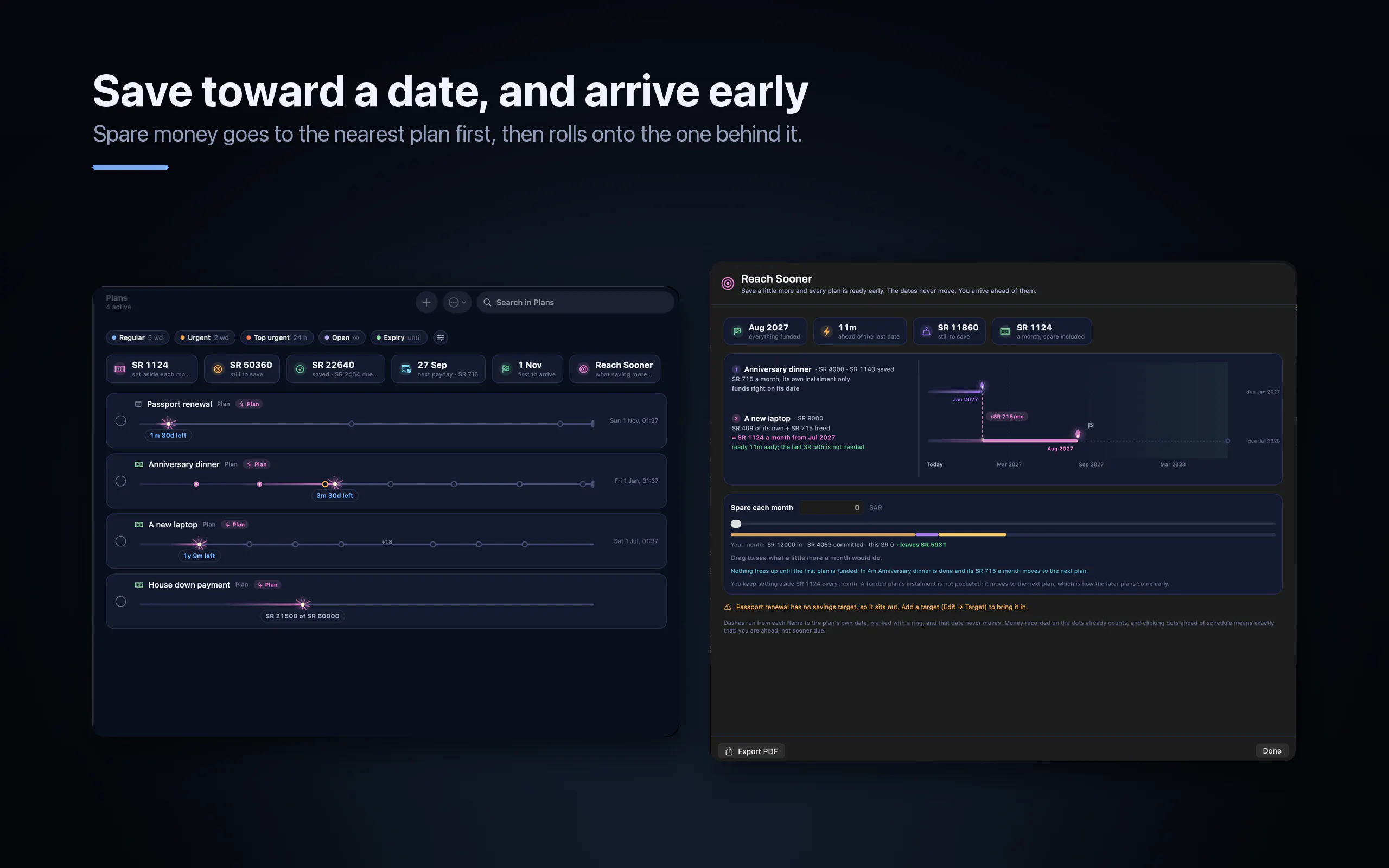The image size is (1389, 868).
Task: Export the Reach Sooner report as PDF
Action: [x=751, y=751]
